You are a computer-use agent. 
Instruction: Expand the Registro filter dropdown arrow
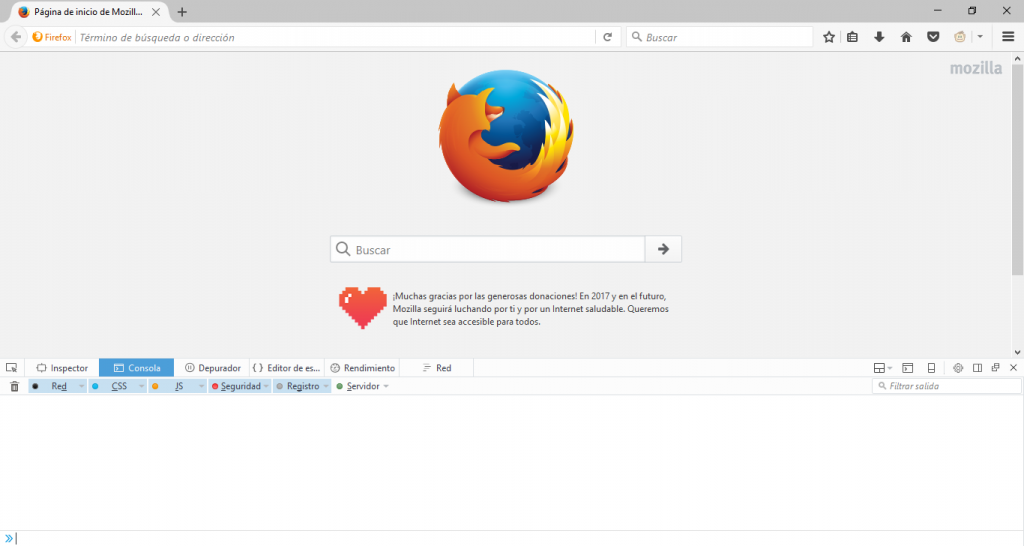(325, 386)
